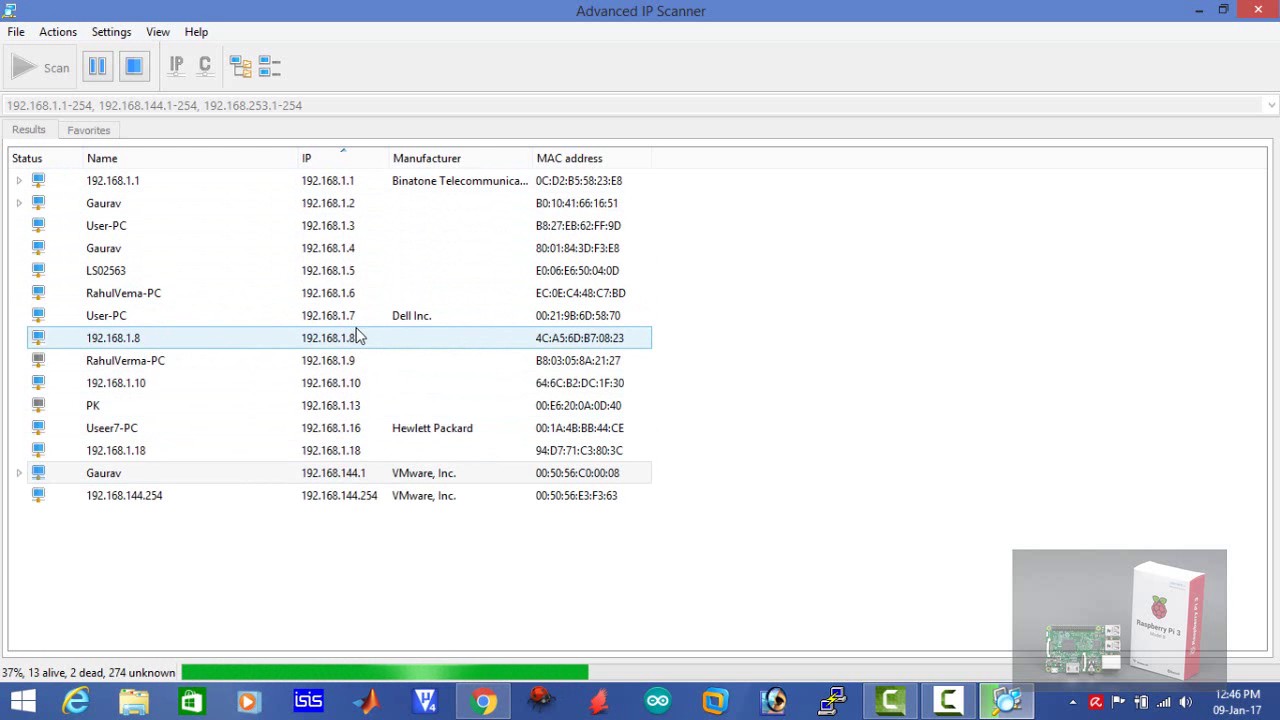1280x720 pixels.
Task: Open MATLAB from the taskbar
Action: coord(367,702)
